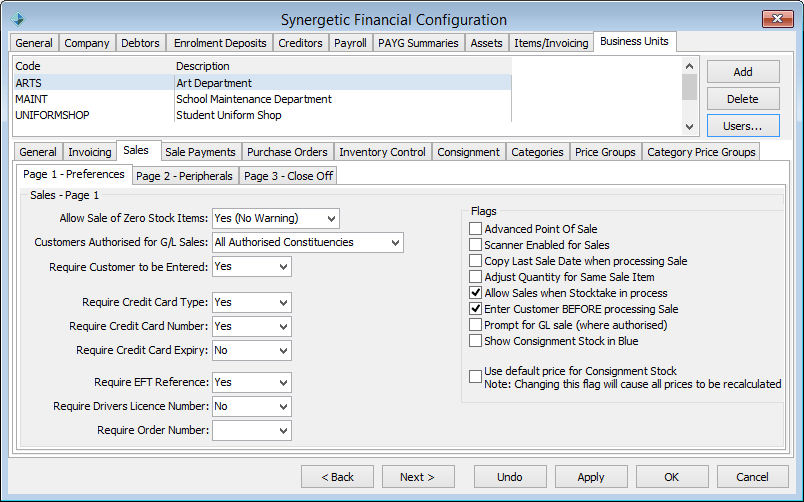The image size is (804, 502).
Task: Select the ARTS code row
Action: point(263,83)
